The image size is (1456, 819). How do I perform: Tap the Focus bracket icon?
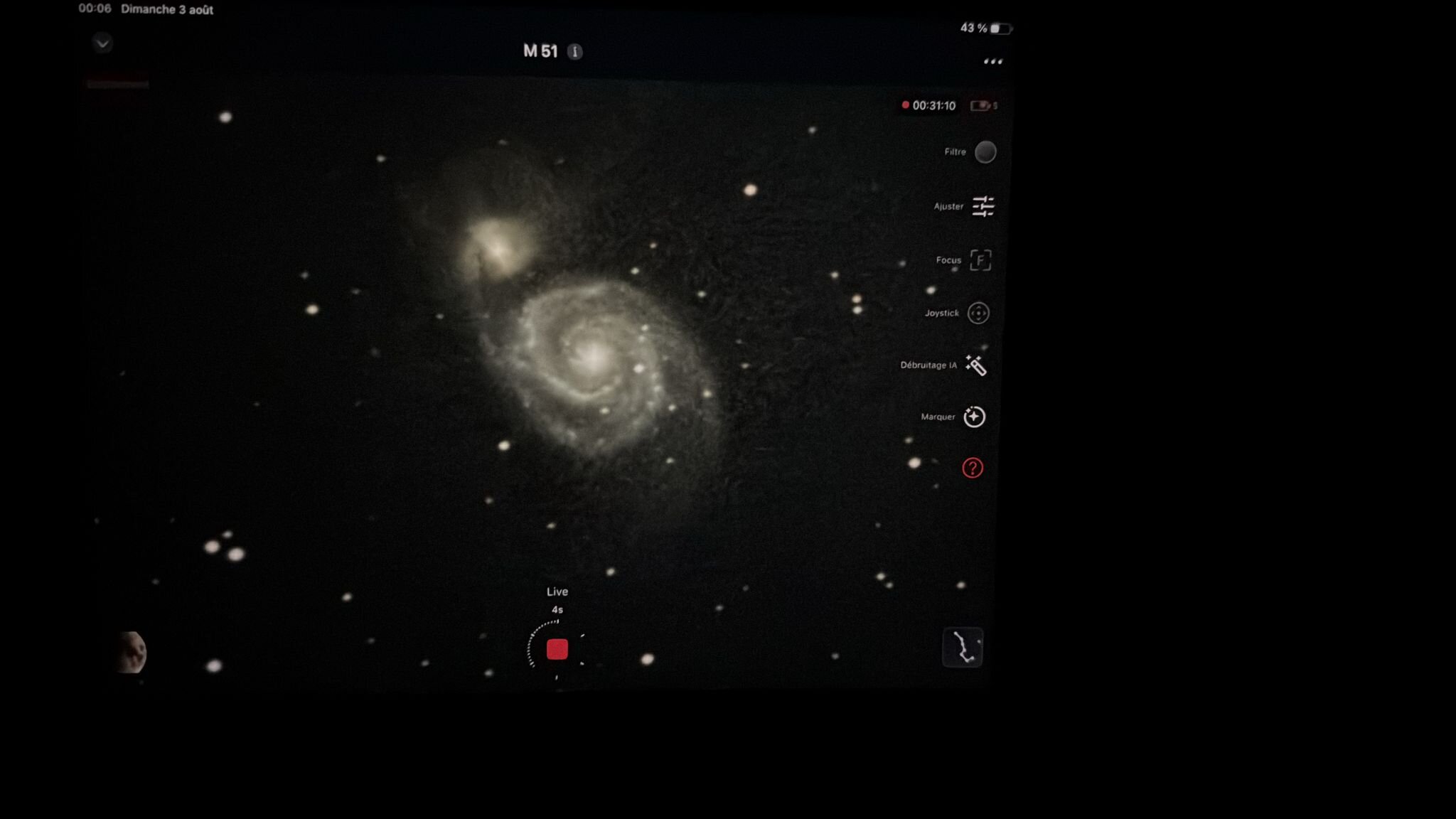point(980,260)
